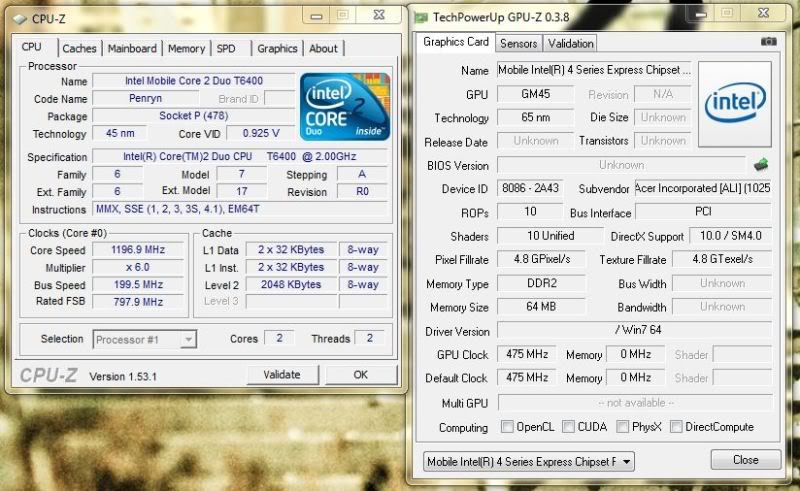Click the Multiplier value x 6.0
Screen dimensions: 800x491
pos(138,267)
